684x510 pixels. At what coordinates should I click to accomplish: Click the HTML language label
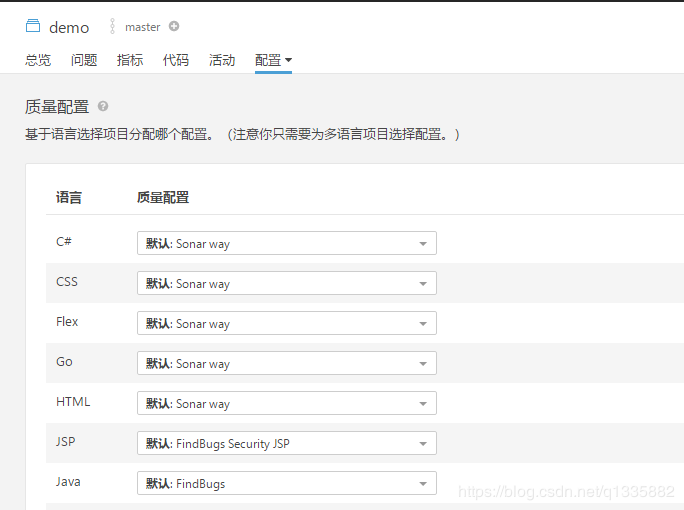pyautogui.click(x=73, y=402)
